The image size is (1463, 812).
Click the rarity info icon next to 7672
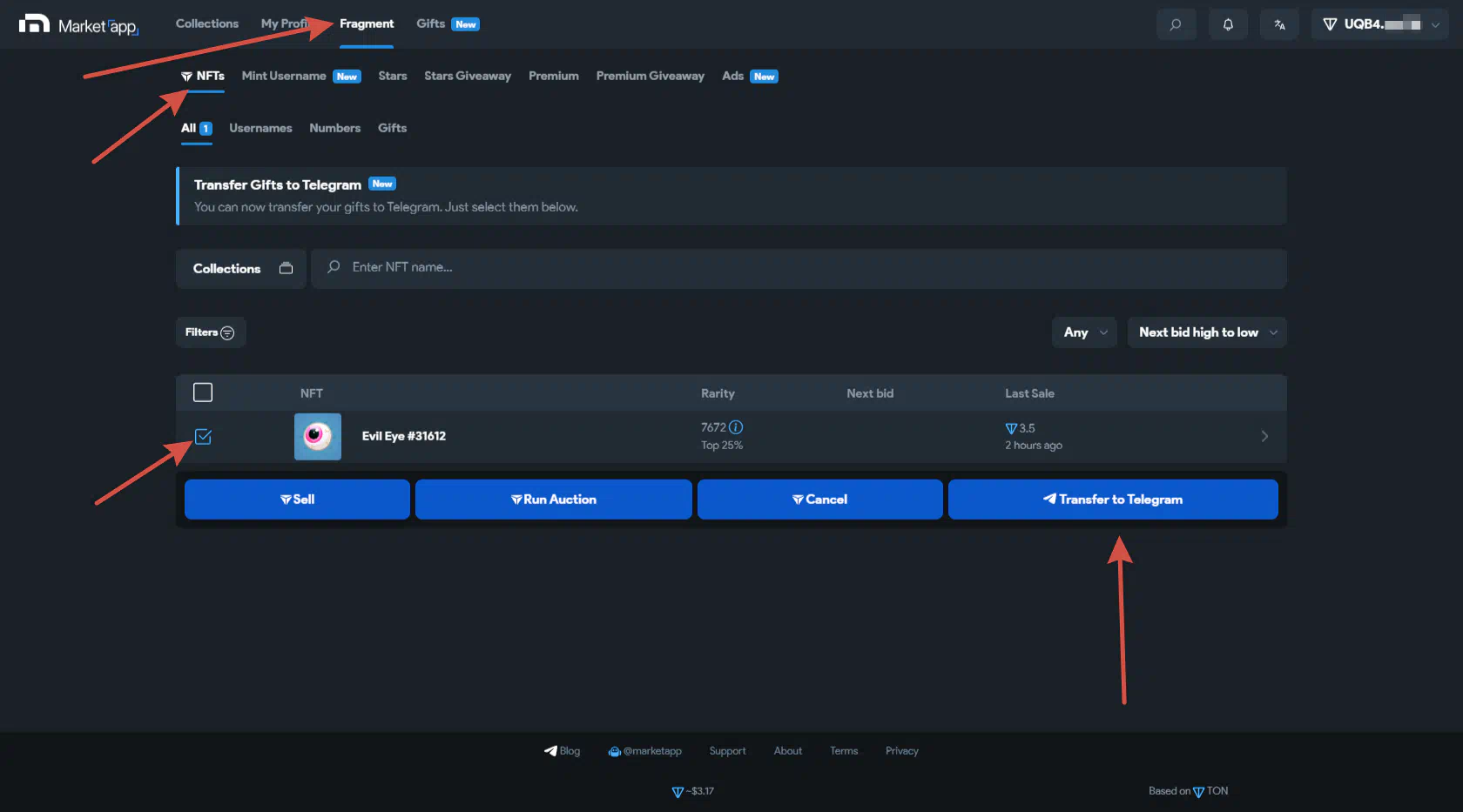pyautogui.click(x=736, y=427)
